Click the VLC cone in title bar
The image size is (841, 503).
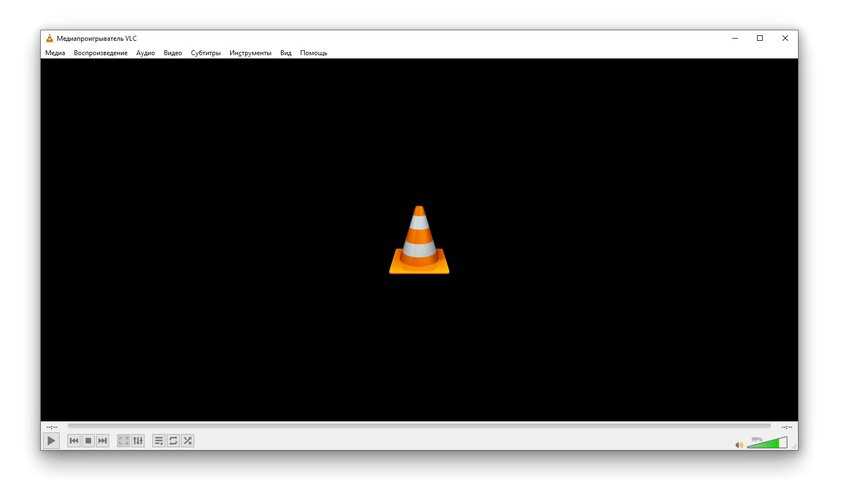[49, 38]
